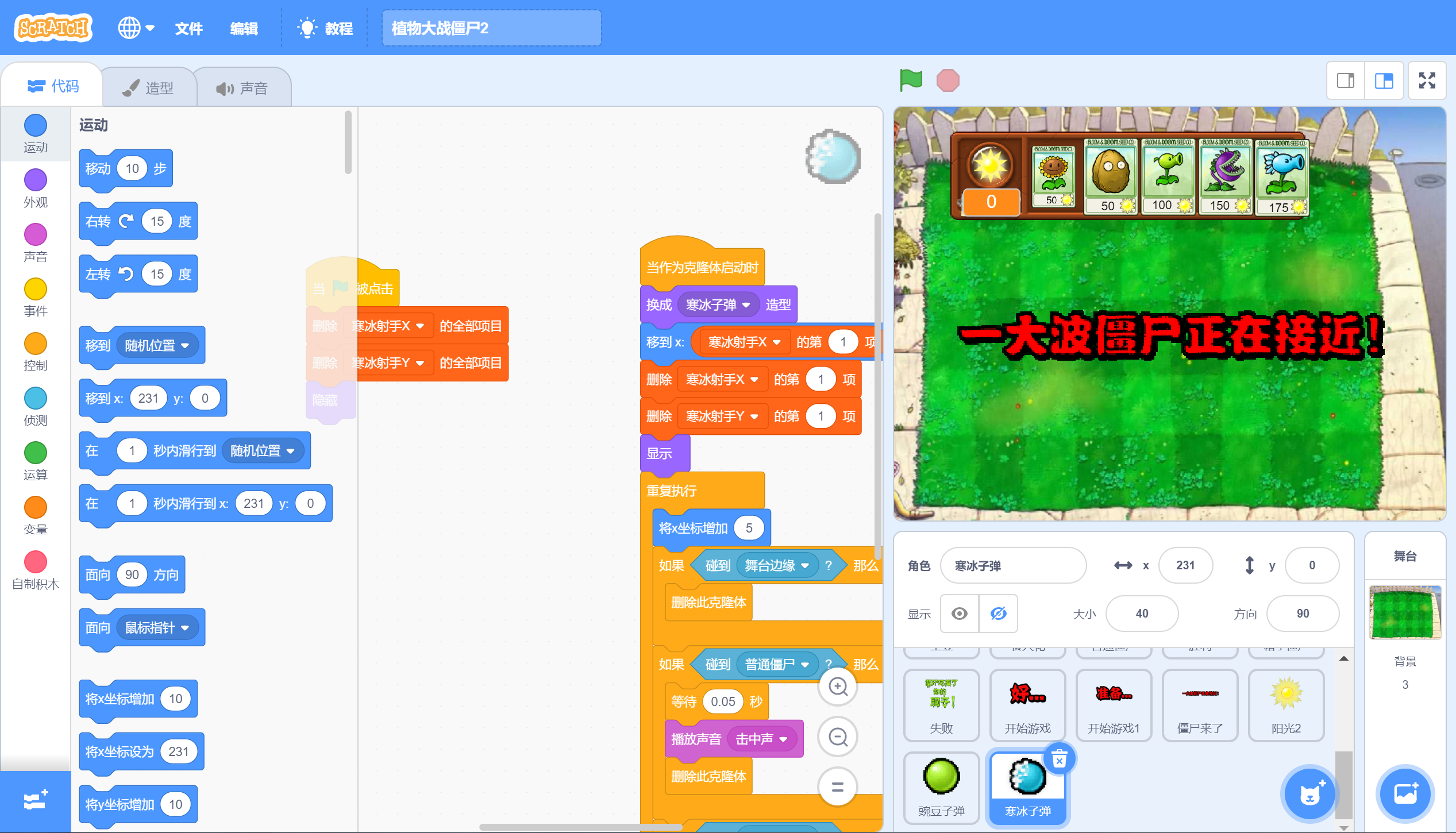Open the 教程 tutorials
The height and width of the screenshot is (833, 1456).
pyautogui.click(x=325, y=28)
